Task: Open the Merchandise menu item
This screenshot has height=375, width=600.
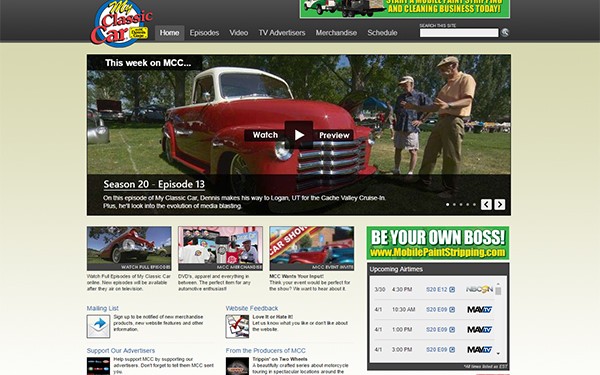Action: tap(336, 33)
